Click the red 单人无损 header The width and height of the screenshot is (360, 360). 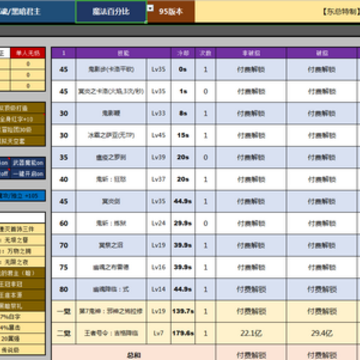click(x=28, y=53)
